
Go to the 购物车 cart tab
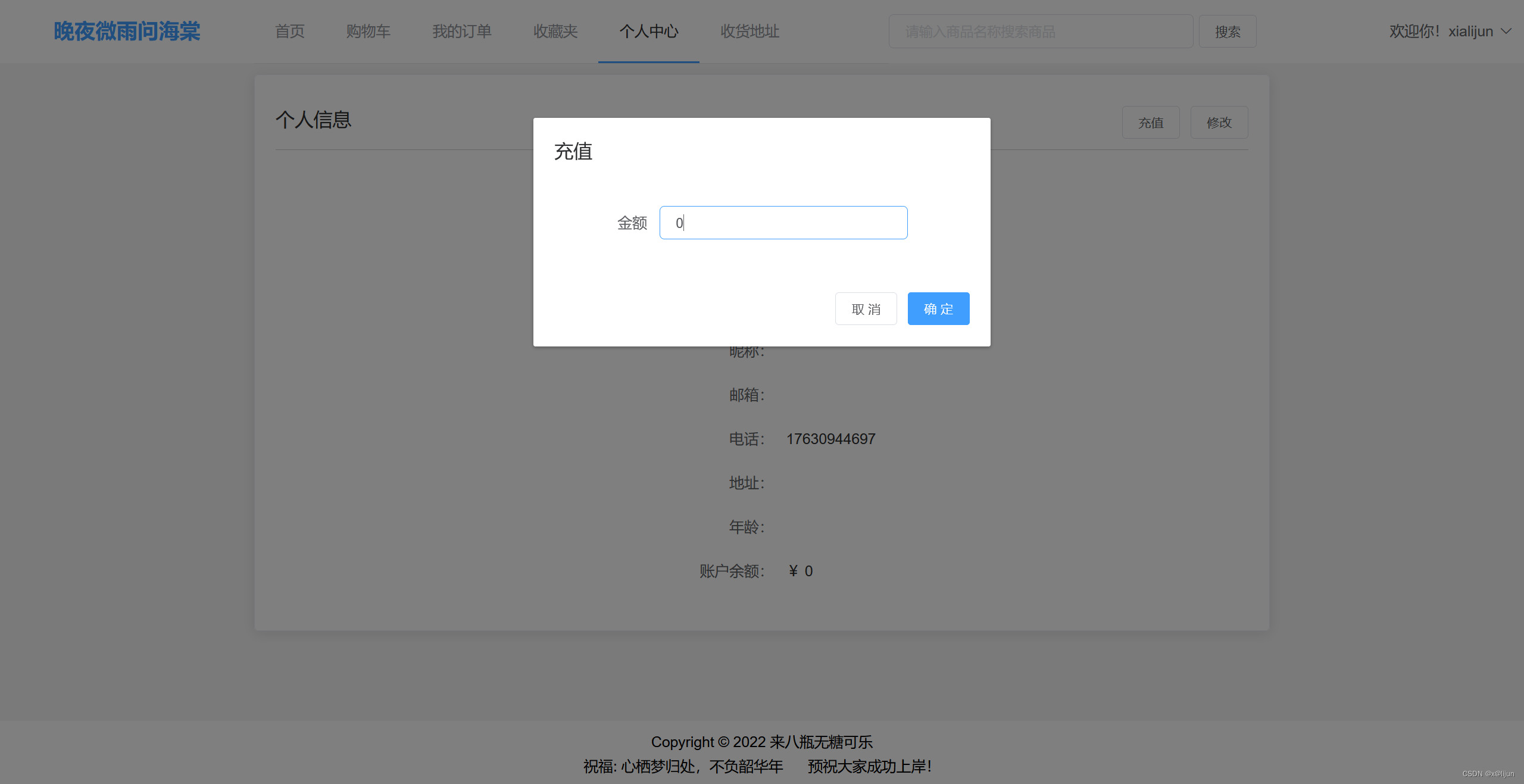(x=368, y=31)
